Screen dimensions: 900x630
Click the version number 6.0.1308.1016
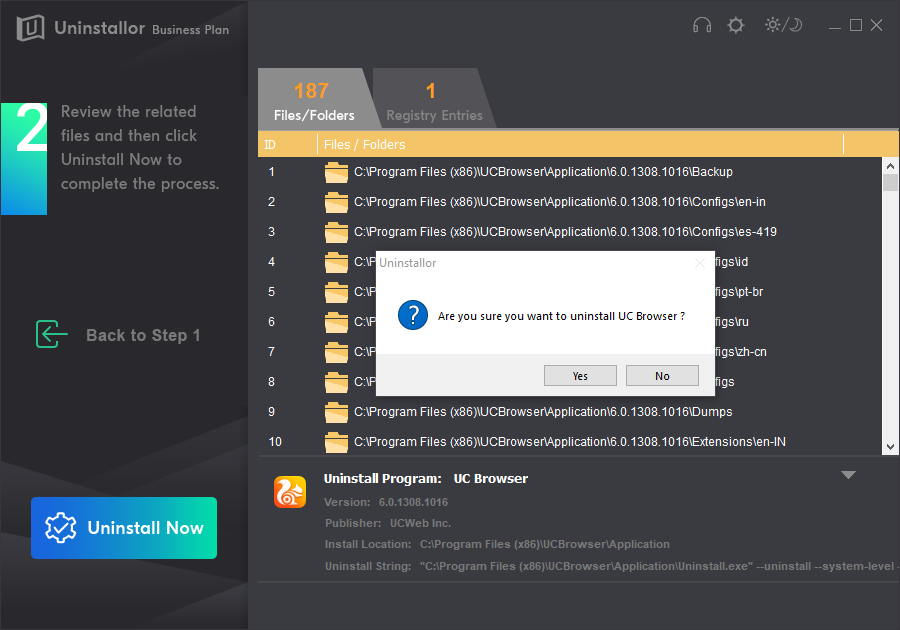(x=413, y=502)
